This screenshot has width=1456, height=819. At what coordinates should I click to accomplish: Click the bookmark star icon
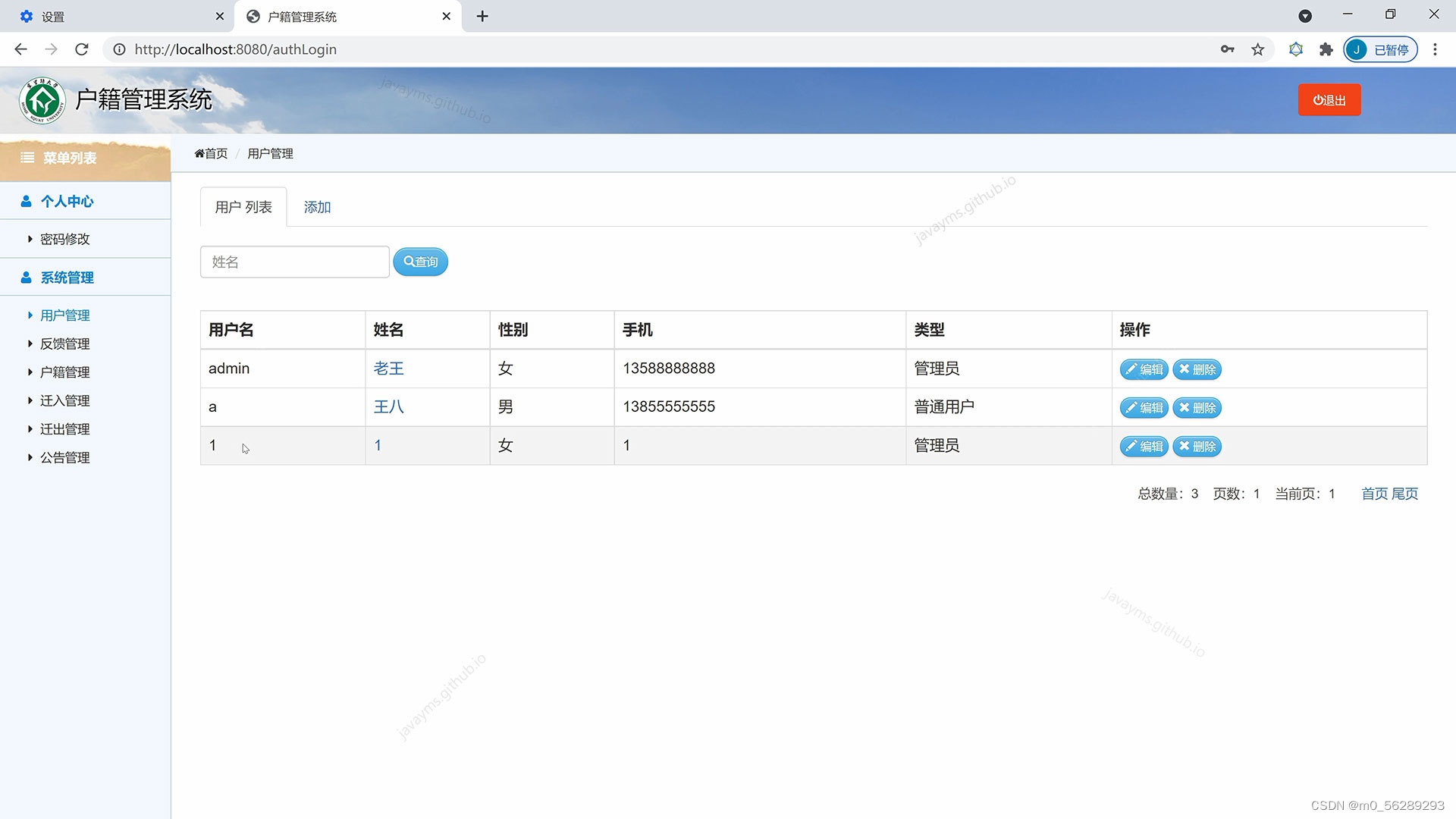pos(1258,50)
